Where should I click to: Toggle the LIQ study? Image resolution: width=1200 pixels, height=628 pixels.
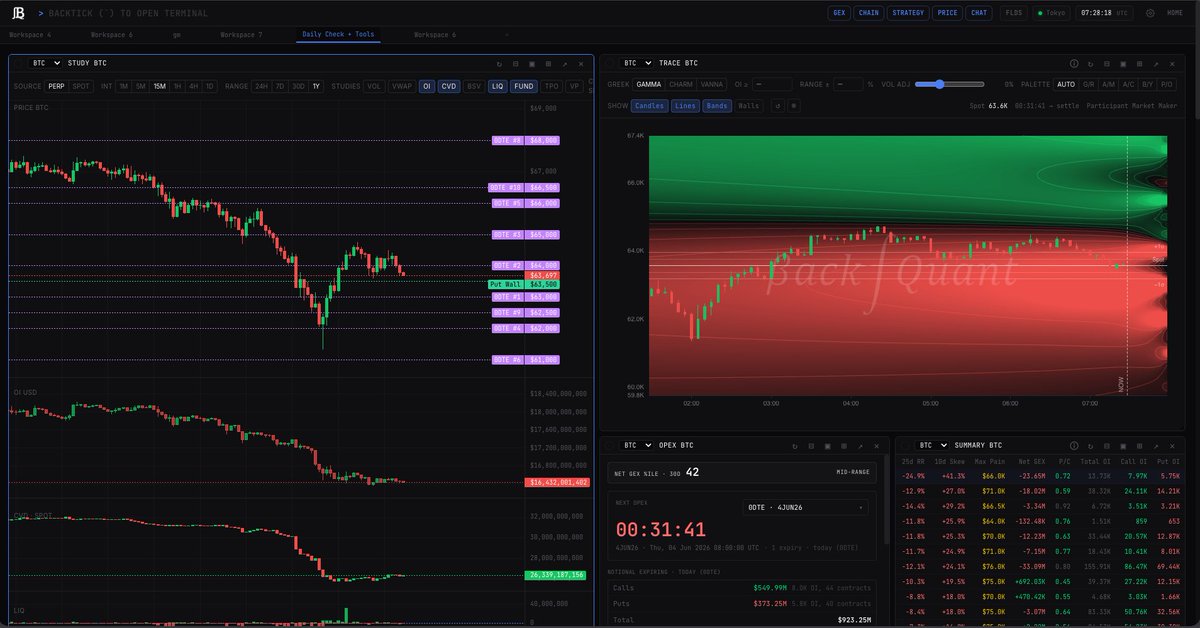pos(497,86)
